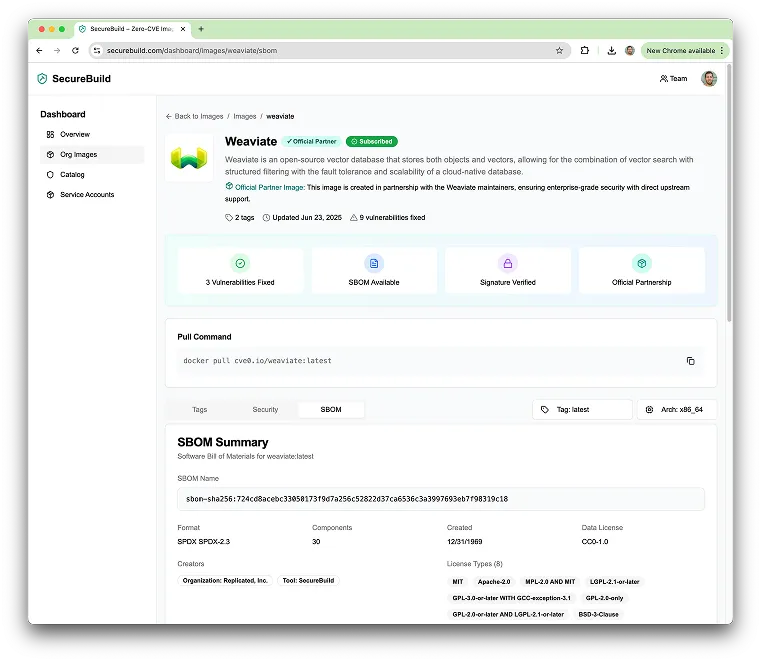Click the SecureBuild shield logo
This screenshot has width=761, height=661.
[x=42, y=79]
